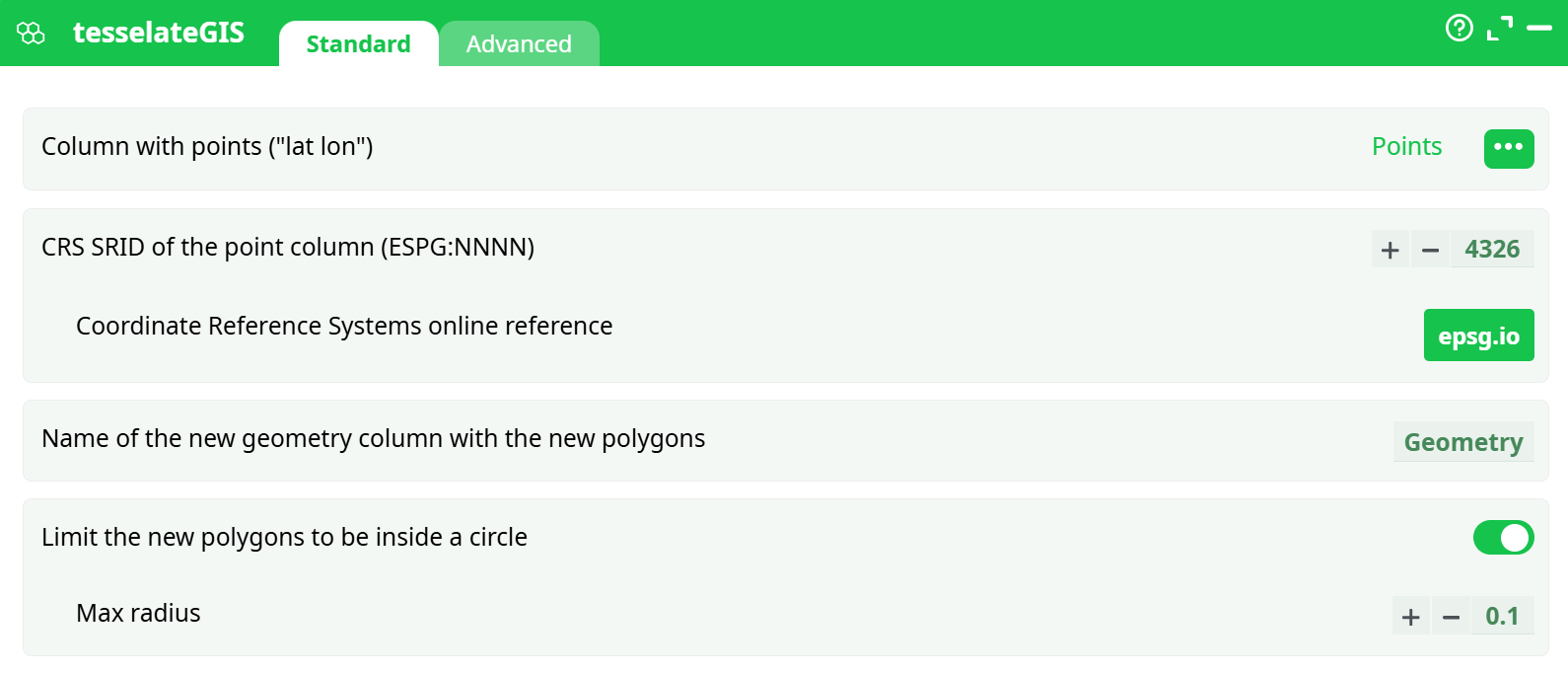Minimize the panel using the dash icon

(1538, 29)
